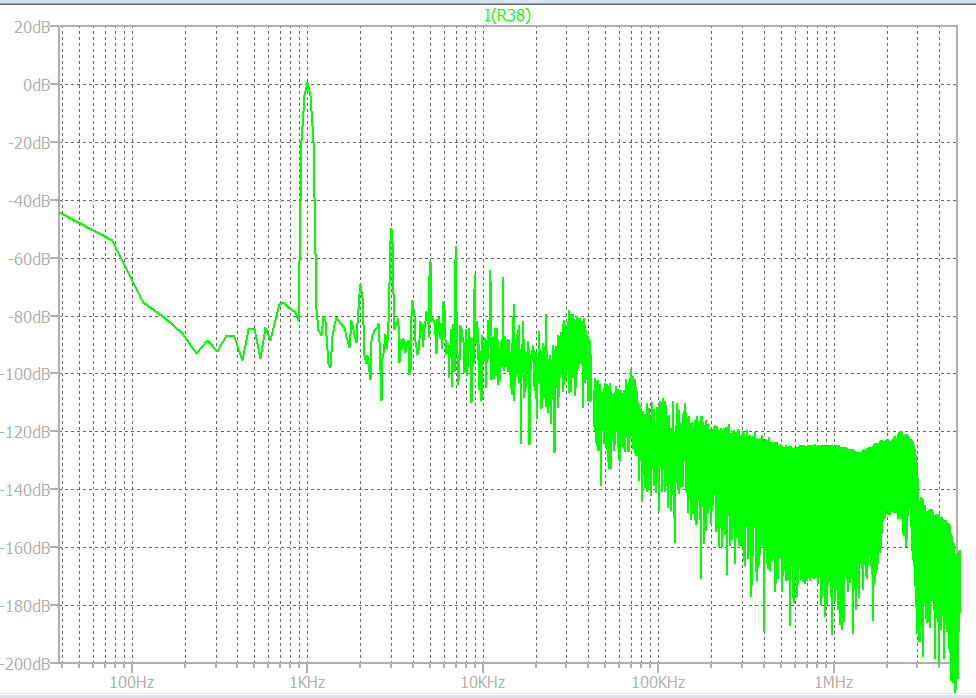Click the -200dB axis label
This screenshot has height=698, width=976.
[x=26, y=664]
